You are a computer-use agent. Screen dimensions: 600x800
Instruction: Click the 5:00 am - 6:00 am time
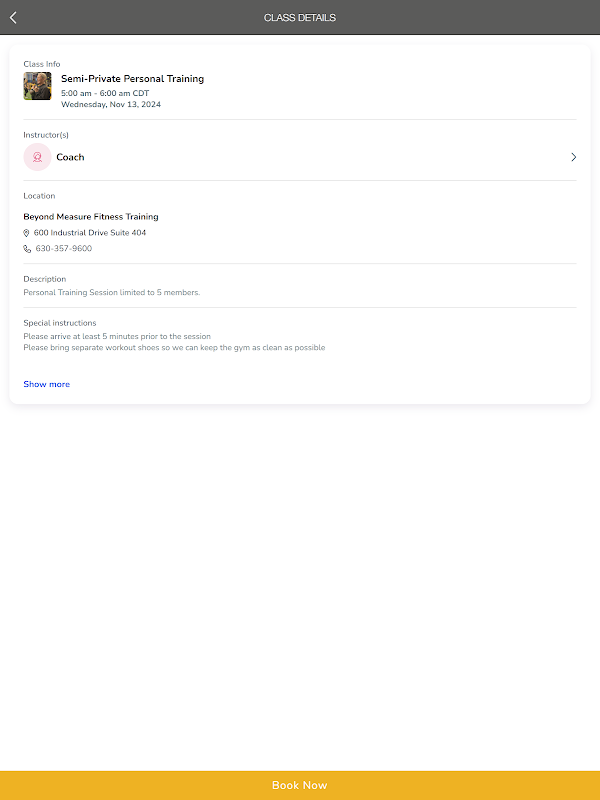(x=105, y=93)
